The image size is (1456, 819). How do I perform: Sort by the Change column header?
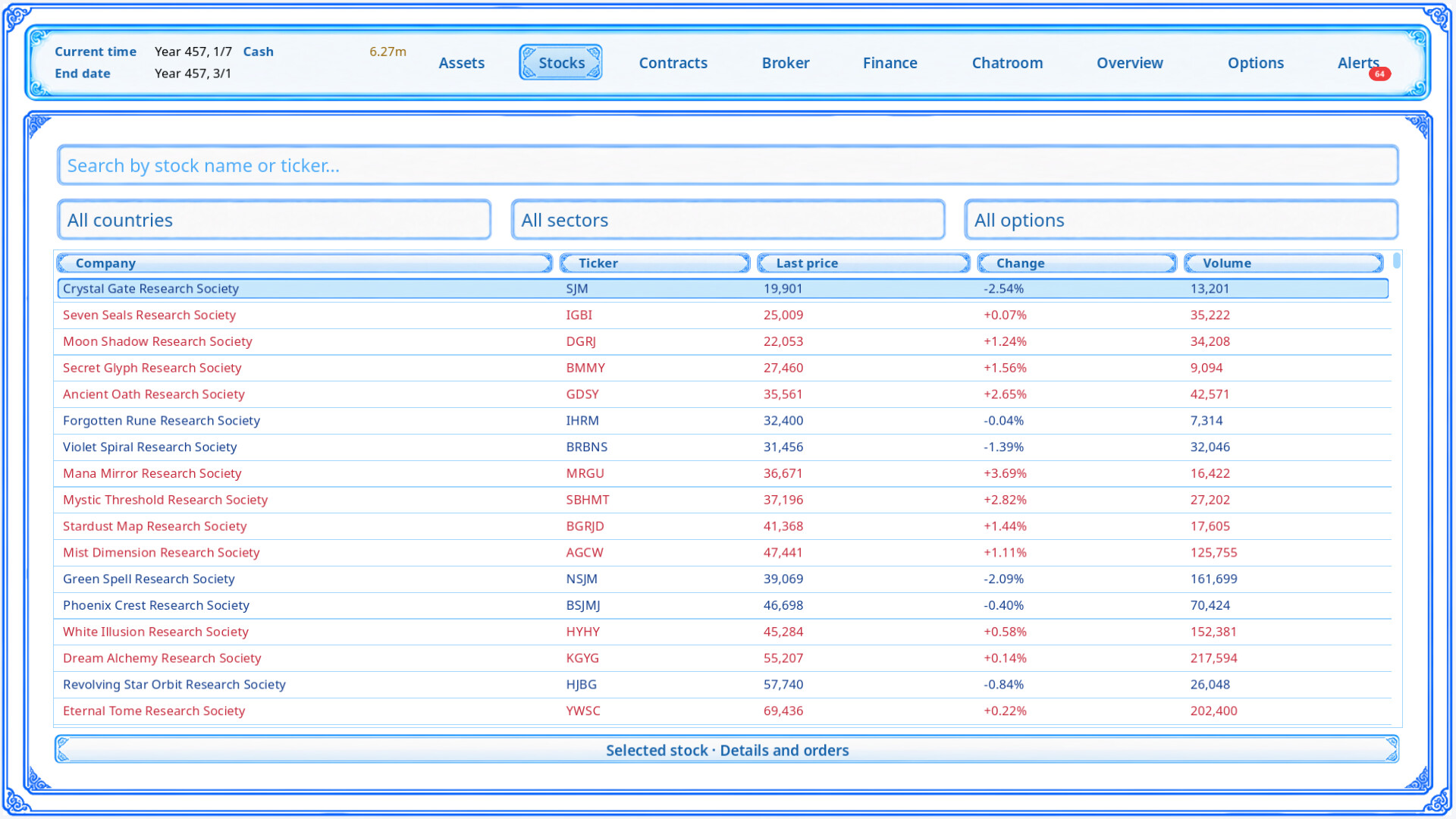point(1077,263)
